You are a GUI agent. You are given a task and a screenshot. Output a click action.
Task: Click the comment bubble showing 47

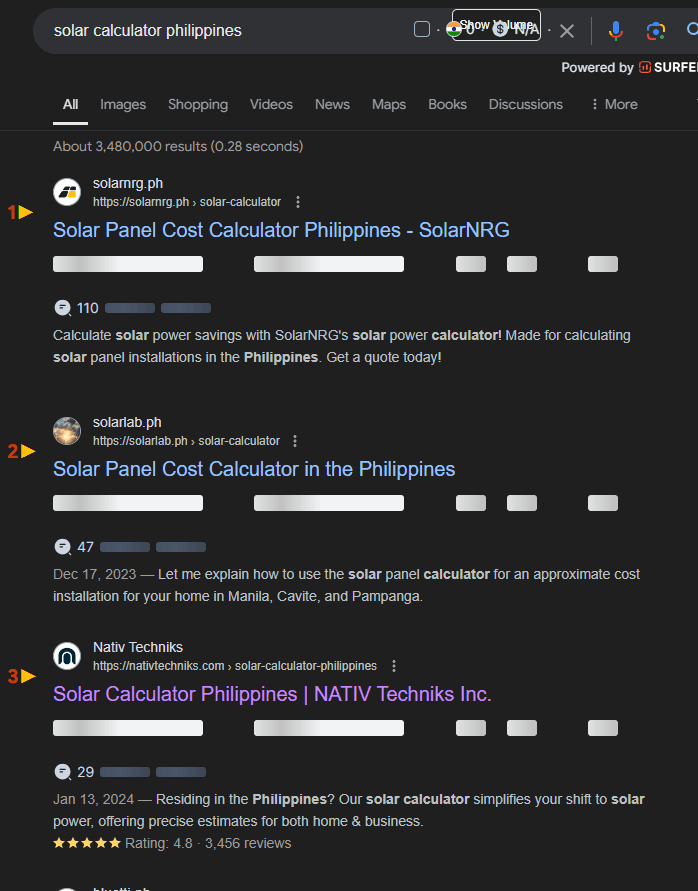click(x=62, y=547)
